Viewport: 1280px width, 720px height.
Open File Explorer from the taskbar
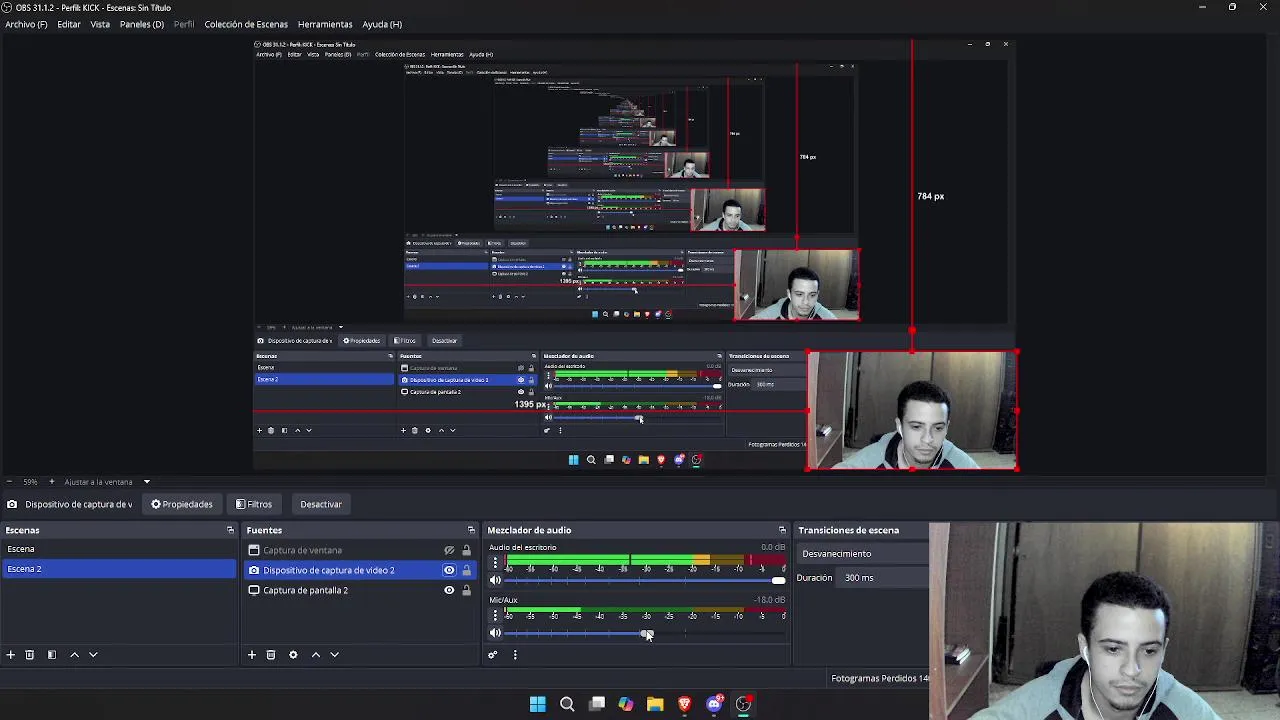pyautogui.click(x=655, y=704)
